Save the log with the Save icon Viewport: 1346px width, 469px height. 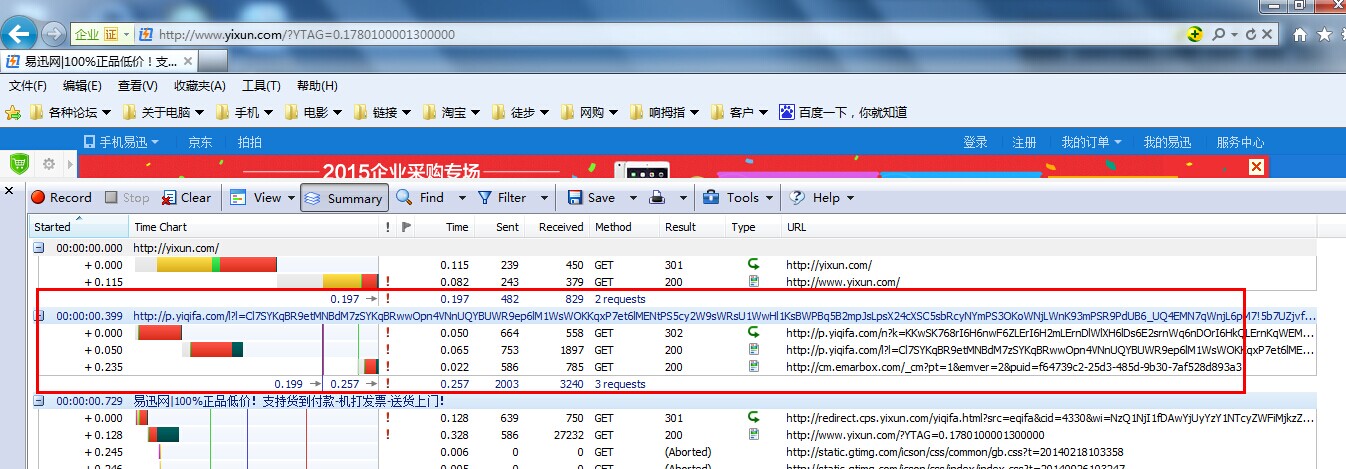[x=575, y=198]
